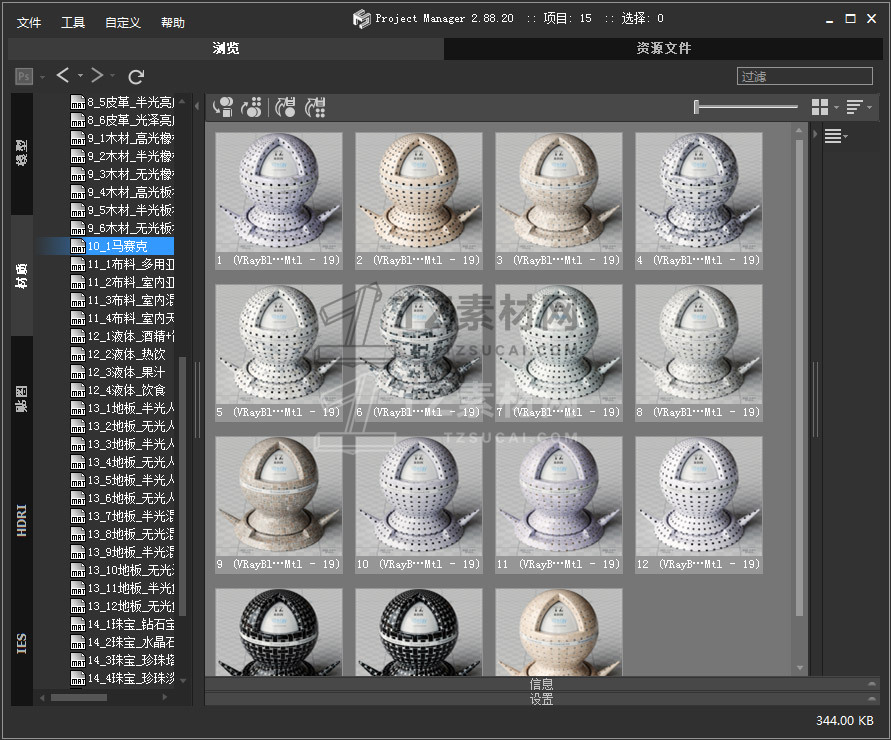Screen dimensions: 891x740
Task: Click the second material sphere icon in toolbar
Action: coord(252,107)
